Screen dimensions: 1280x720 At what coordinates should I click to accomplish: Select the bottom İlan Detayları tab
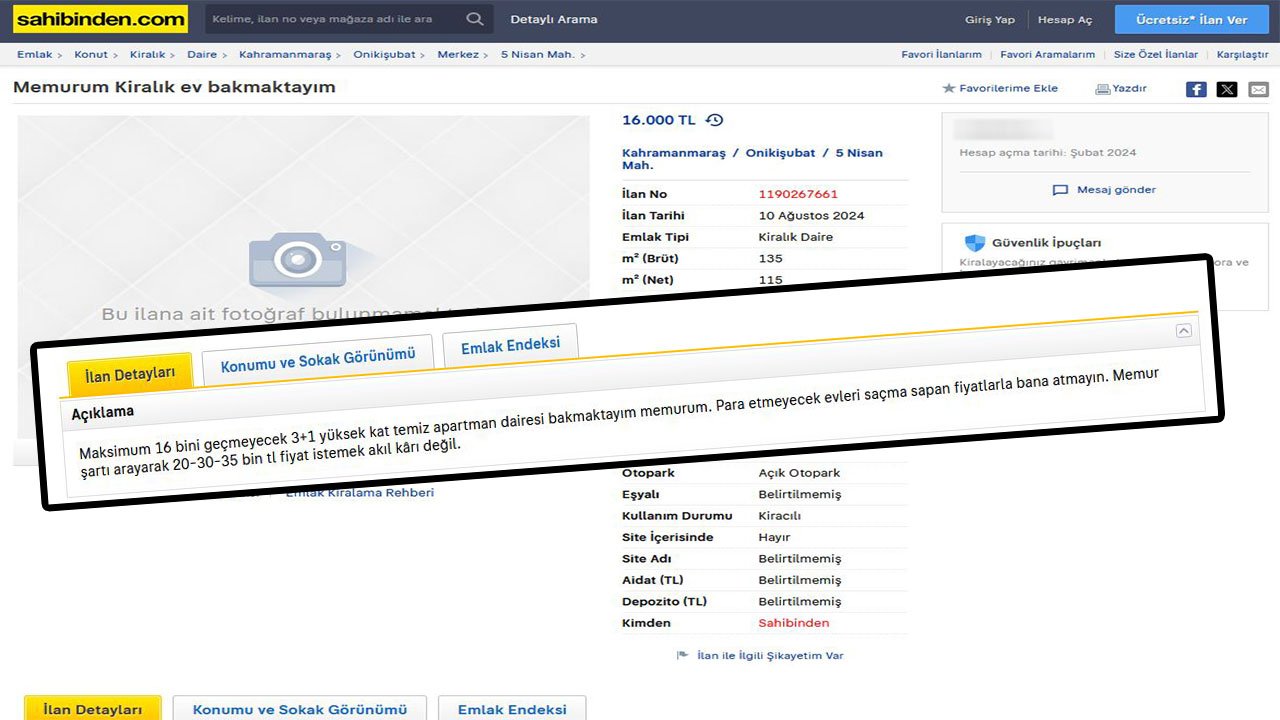click(93, 709)
